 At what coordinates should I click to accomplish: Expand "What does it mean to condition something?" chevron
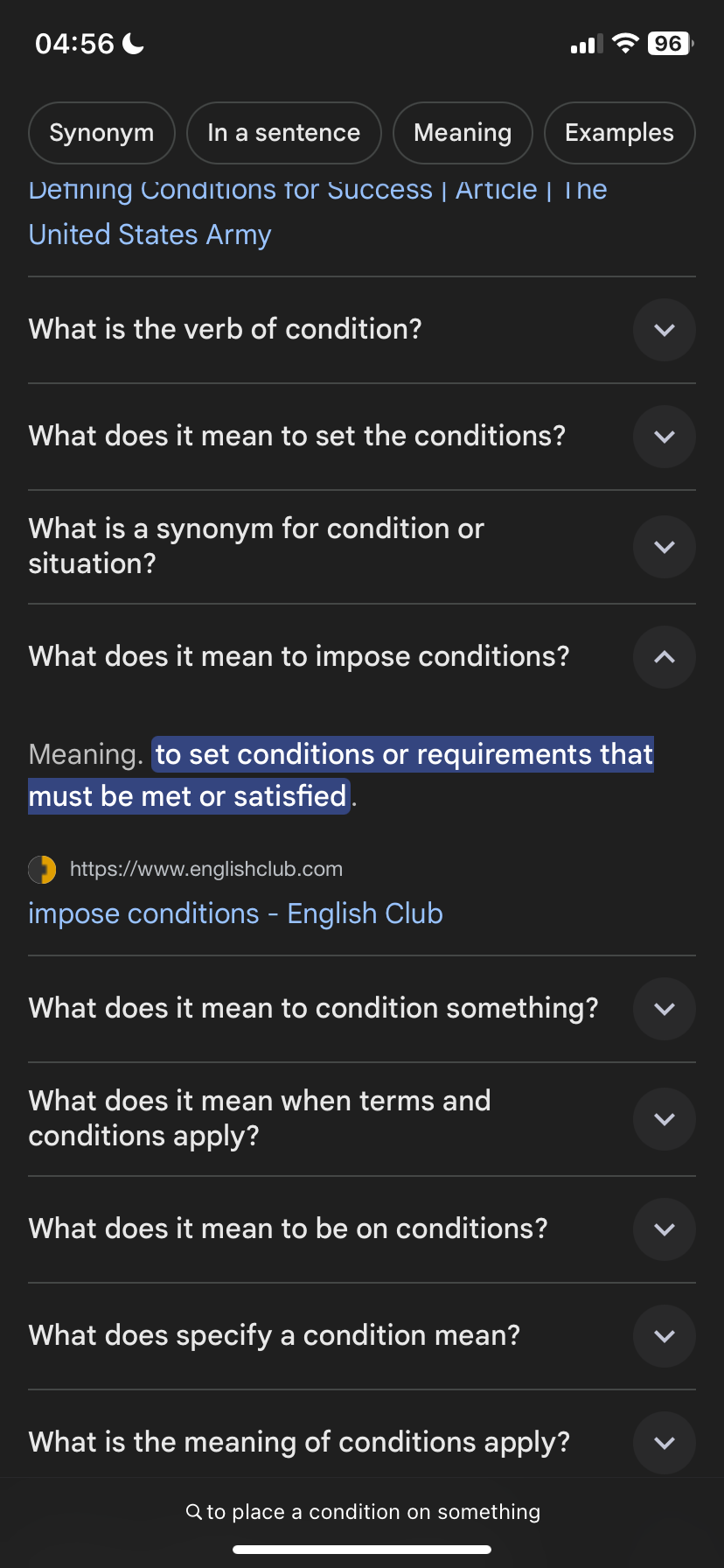665,1009
